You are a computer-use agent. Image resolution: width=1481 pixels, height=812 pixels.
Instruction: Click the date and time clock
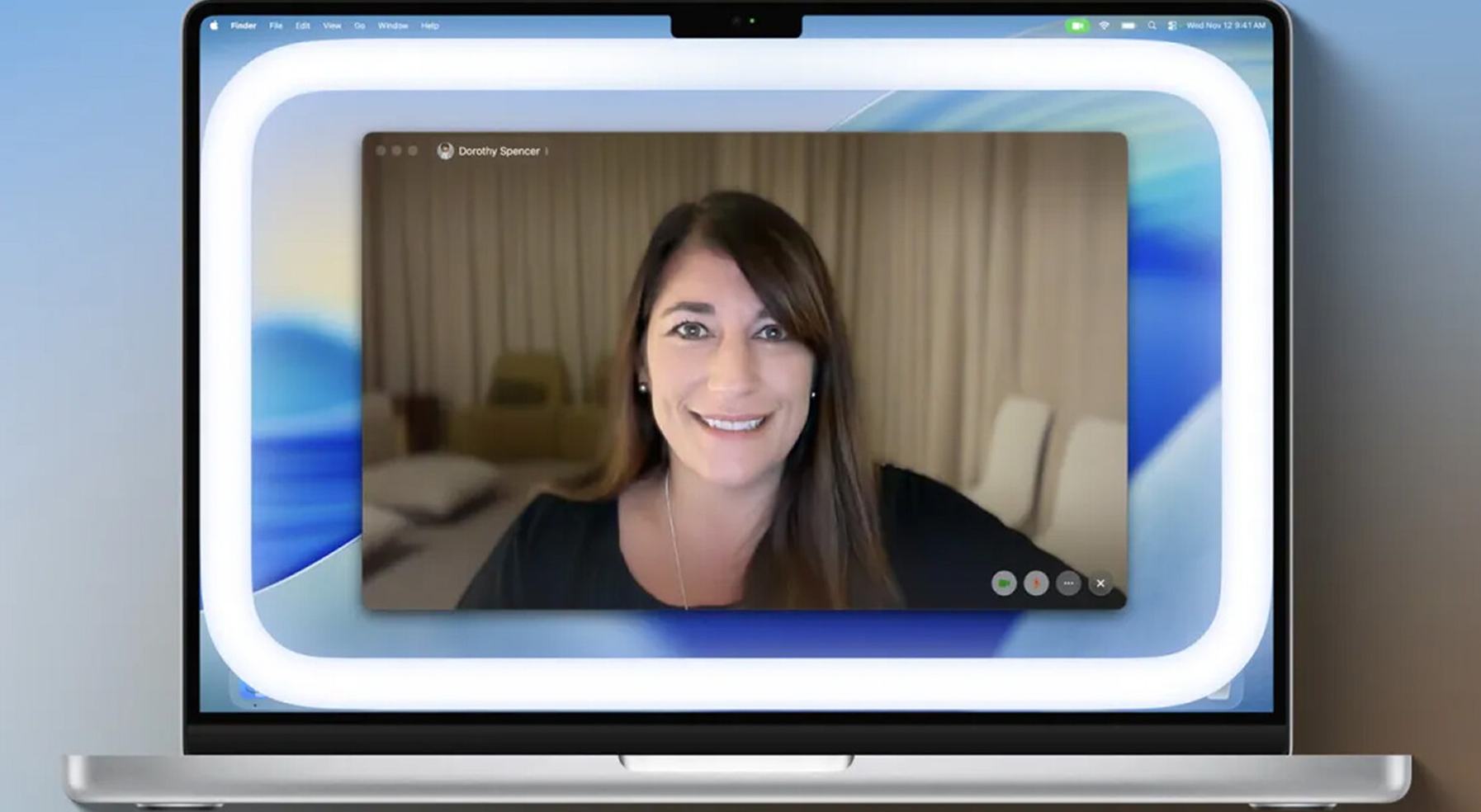(1225, 26)
